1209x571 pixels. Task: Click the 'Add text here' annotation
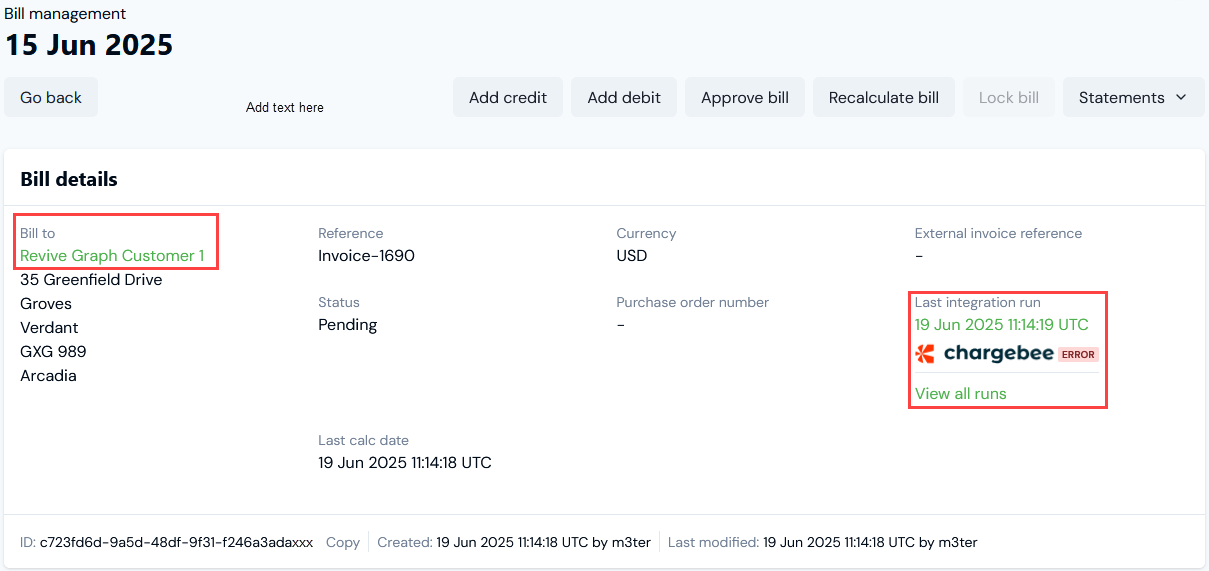285,107
